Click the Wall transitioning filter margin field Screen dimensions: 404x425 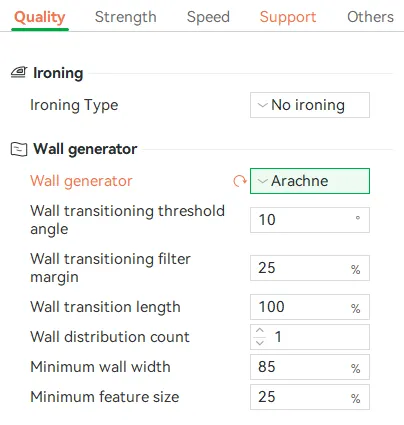[x=310, y=268]
